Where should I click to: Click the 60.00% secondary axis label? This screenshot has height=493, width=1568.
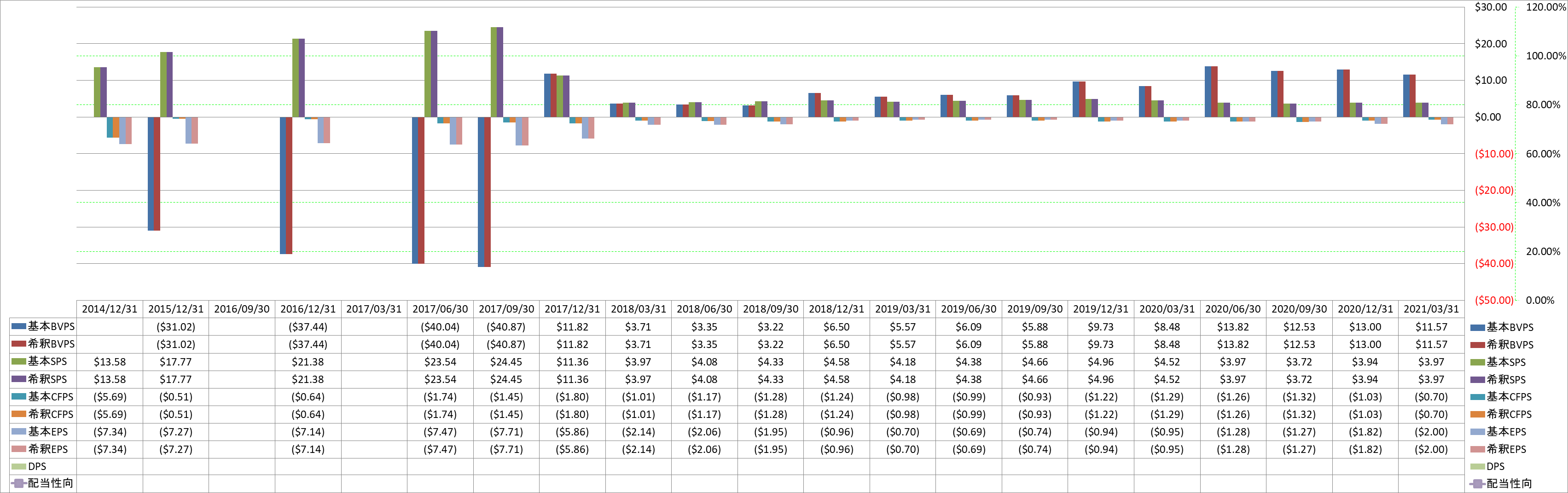1543,153
